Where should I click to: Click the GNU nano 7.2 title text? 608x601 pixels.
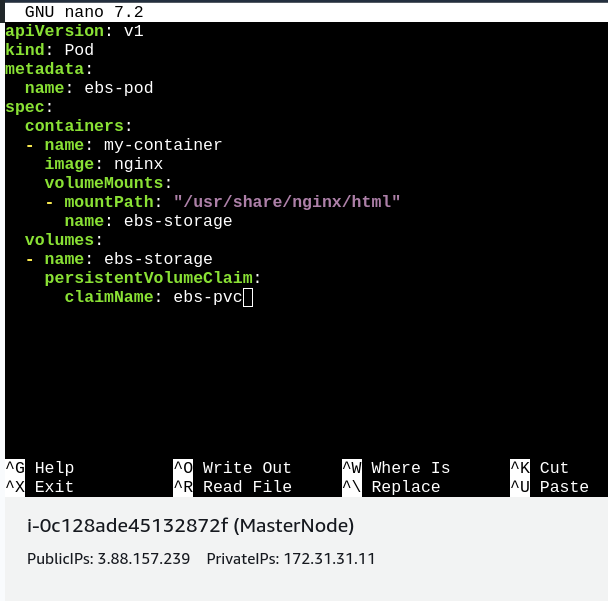point(84,12)
